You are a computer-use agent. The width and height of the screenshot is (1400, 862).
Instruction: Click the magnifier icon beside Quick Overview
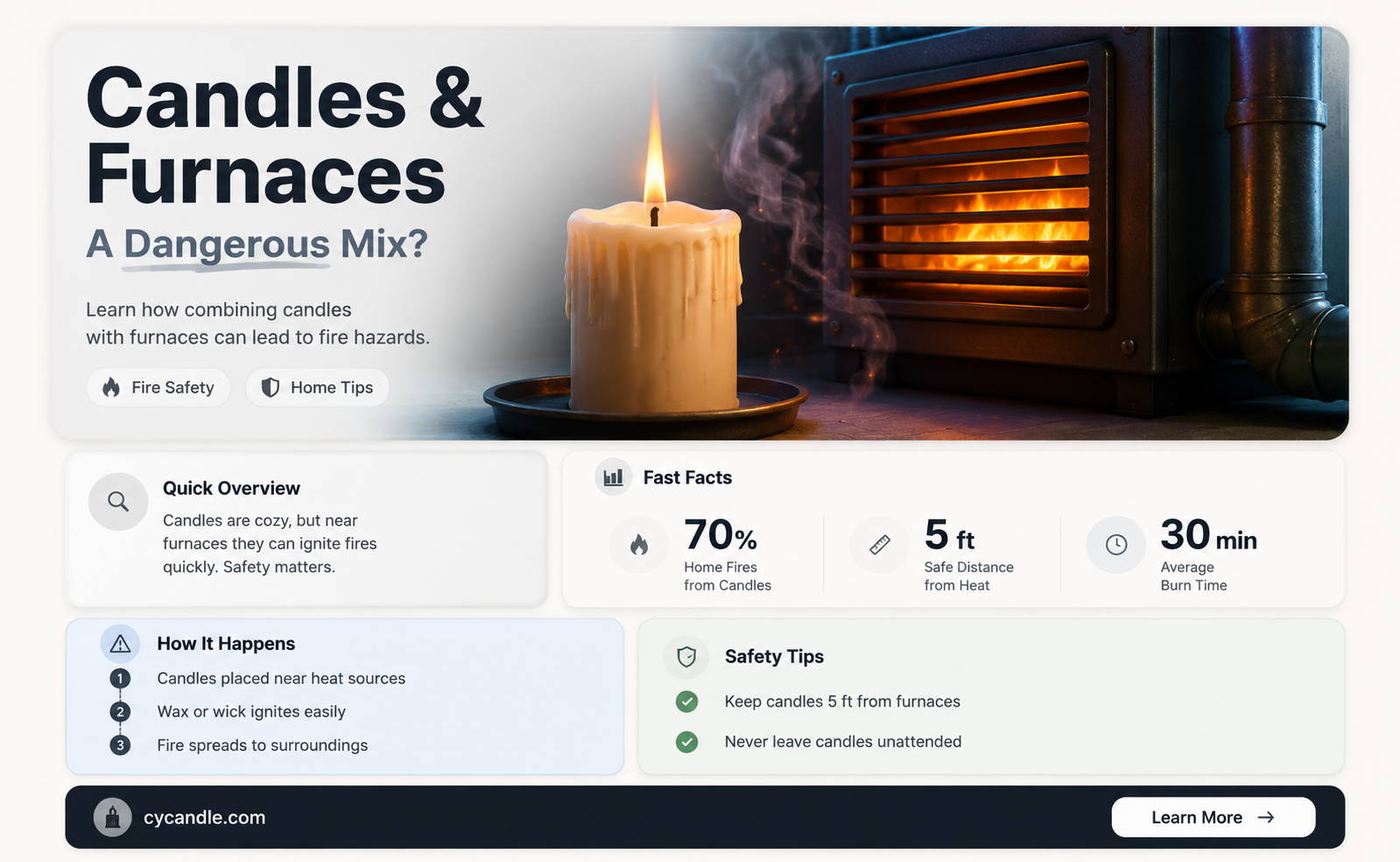[118, 502]
